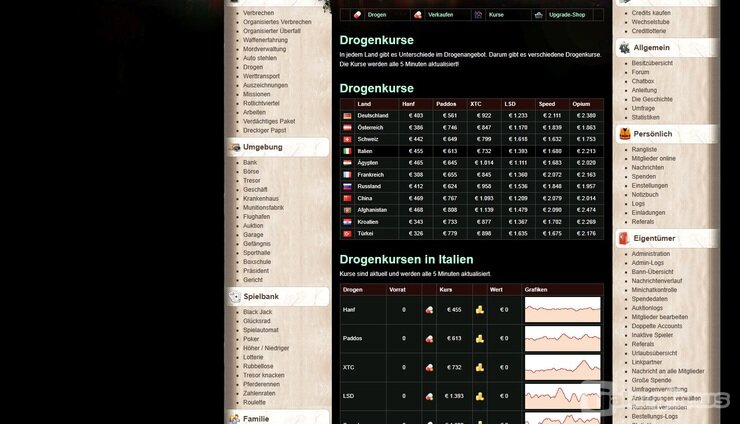Click the pill icon in Paddos row
740x424 pixels.
click(429, 339)
